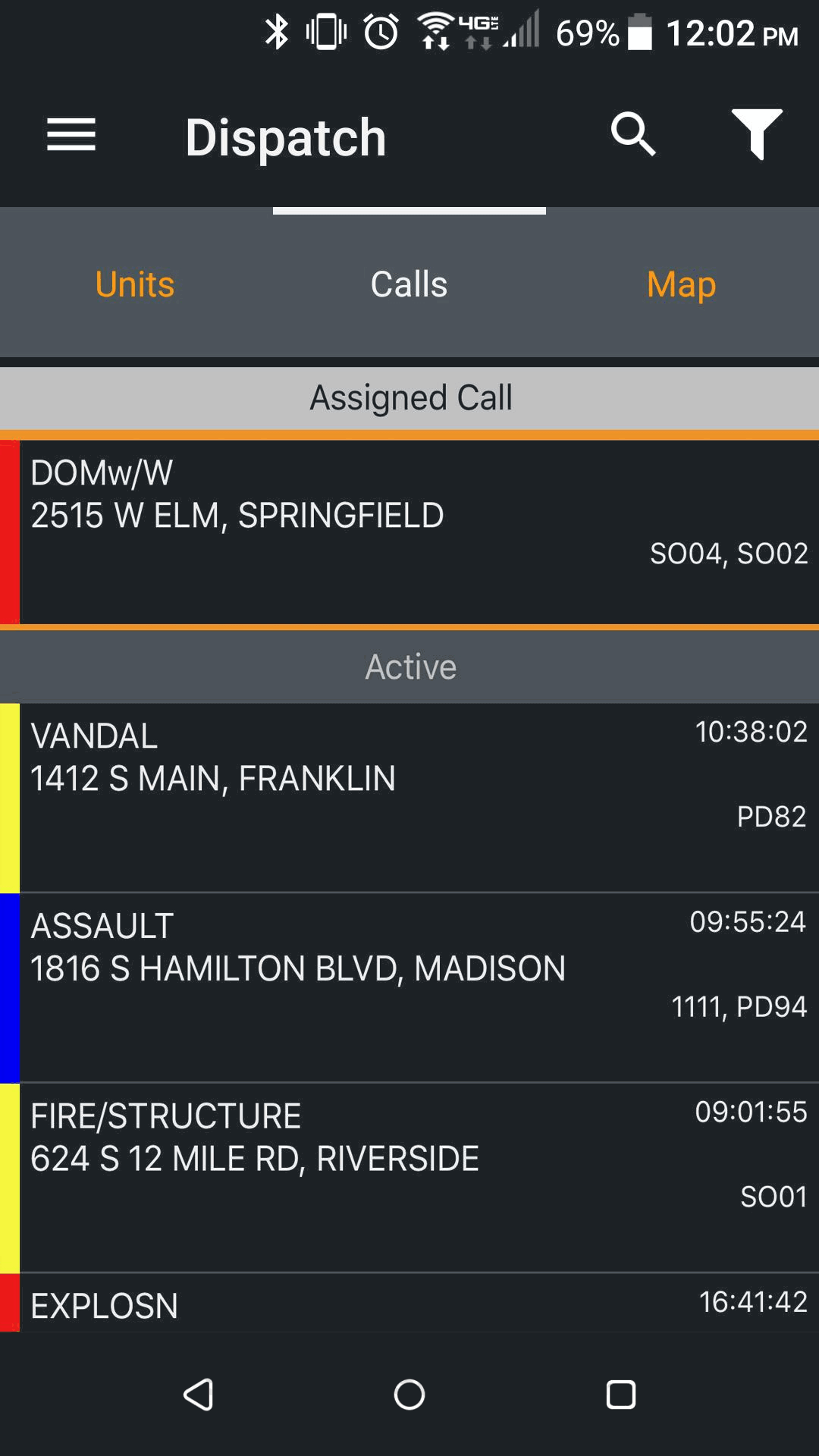The width and height of the screenshot is (819, 1456).
Task: Tap the search magnifier icon
Action: point(632,134)
